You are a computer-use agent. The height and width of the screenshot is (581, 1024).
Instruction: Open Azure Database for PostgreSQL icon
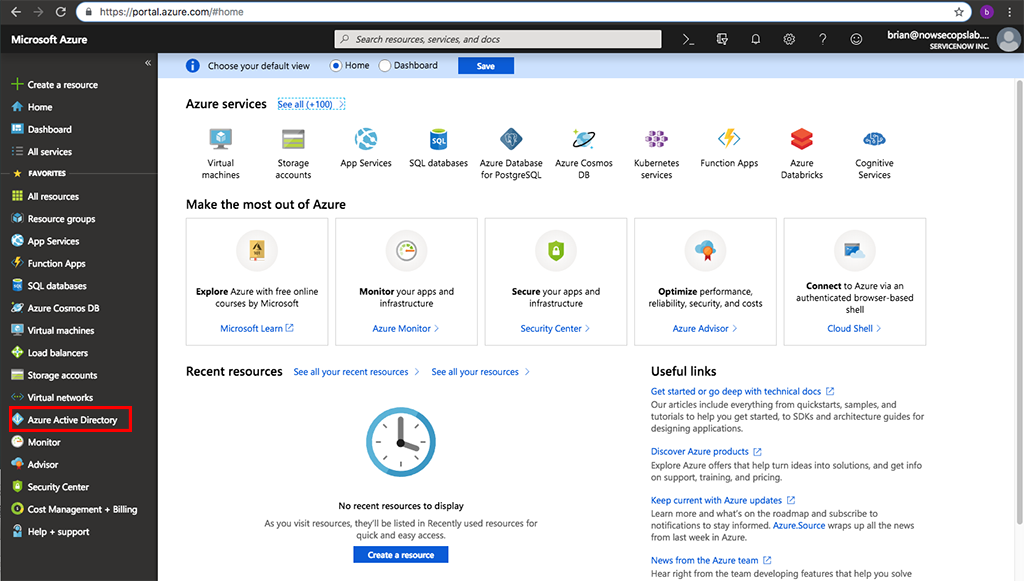pos(511,139)
